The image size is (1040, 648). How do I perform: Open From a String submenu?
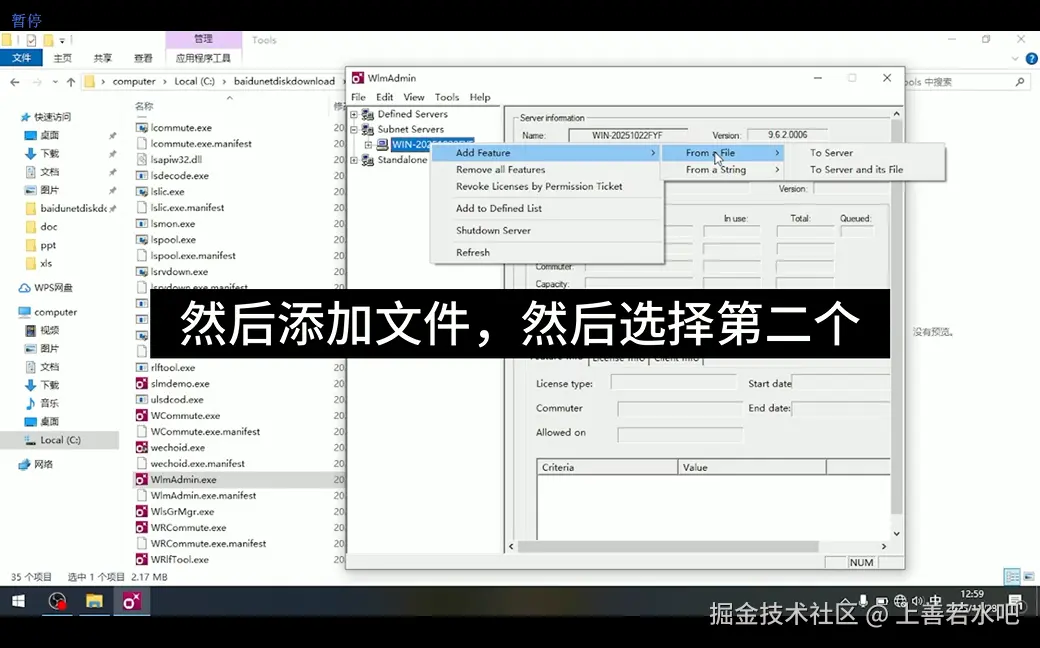722,170
